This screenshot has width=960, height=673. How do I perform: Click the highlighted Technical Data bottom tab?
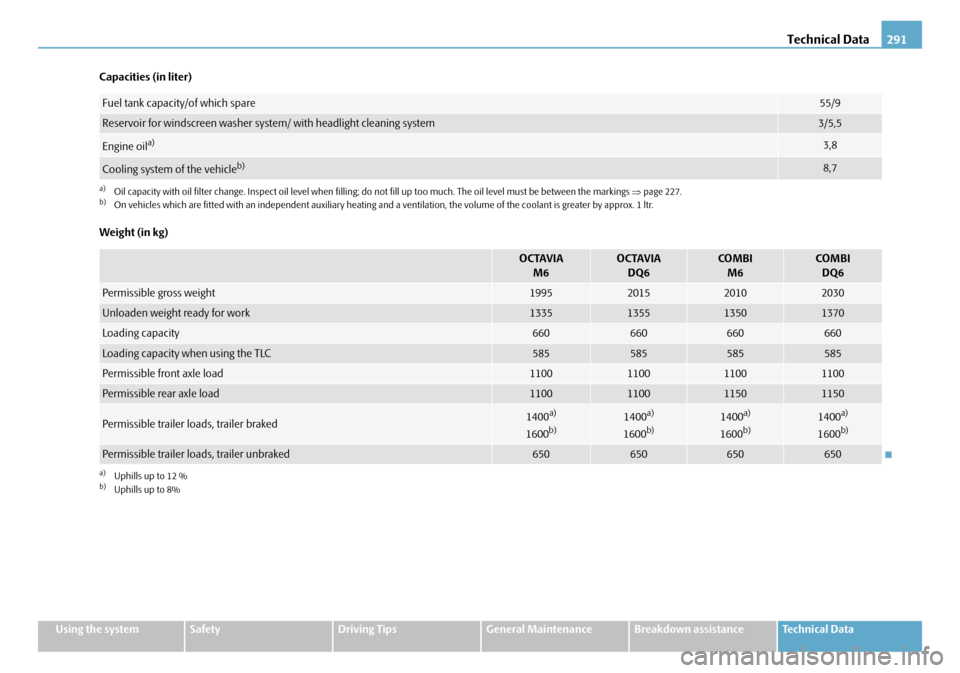tap(848, 630)
